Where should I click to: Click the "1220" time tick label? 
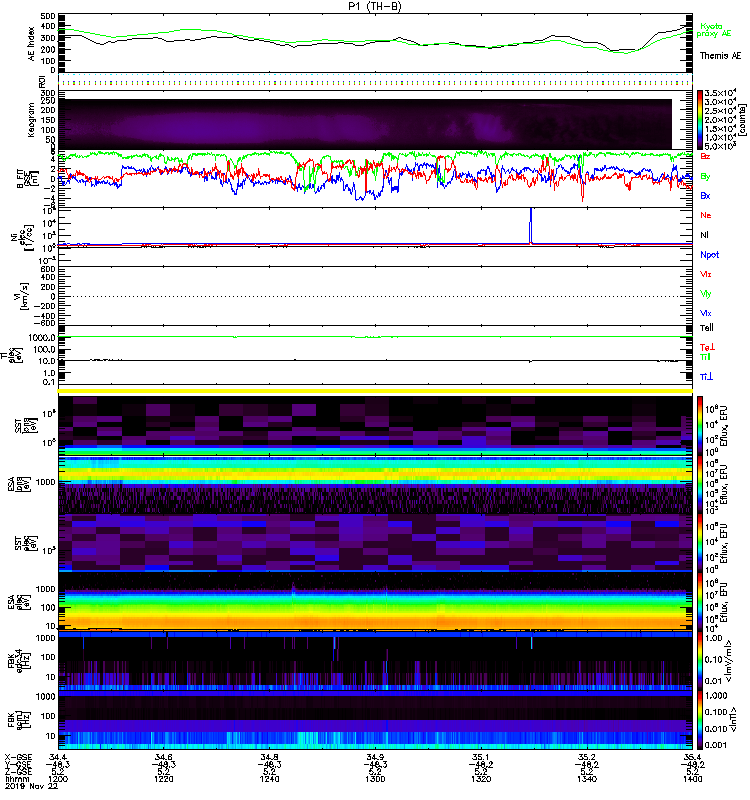164,779
